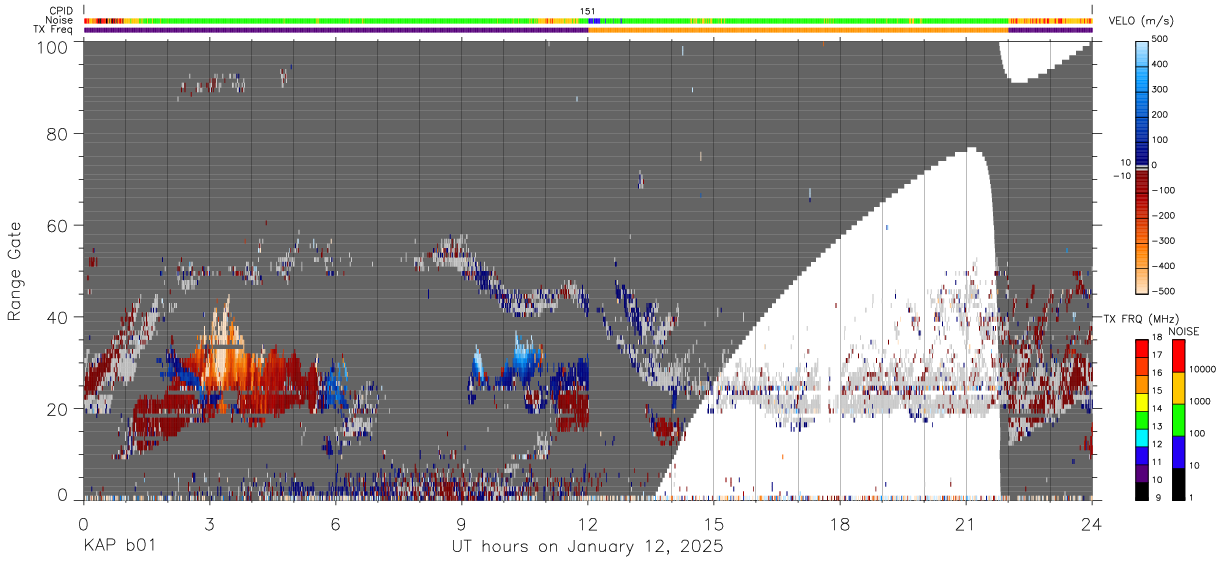1228x567 pixels.
Task: Click the 'TX Freq' row label
Action: [x=54, y=29]
